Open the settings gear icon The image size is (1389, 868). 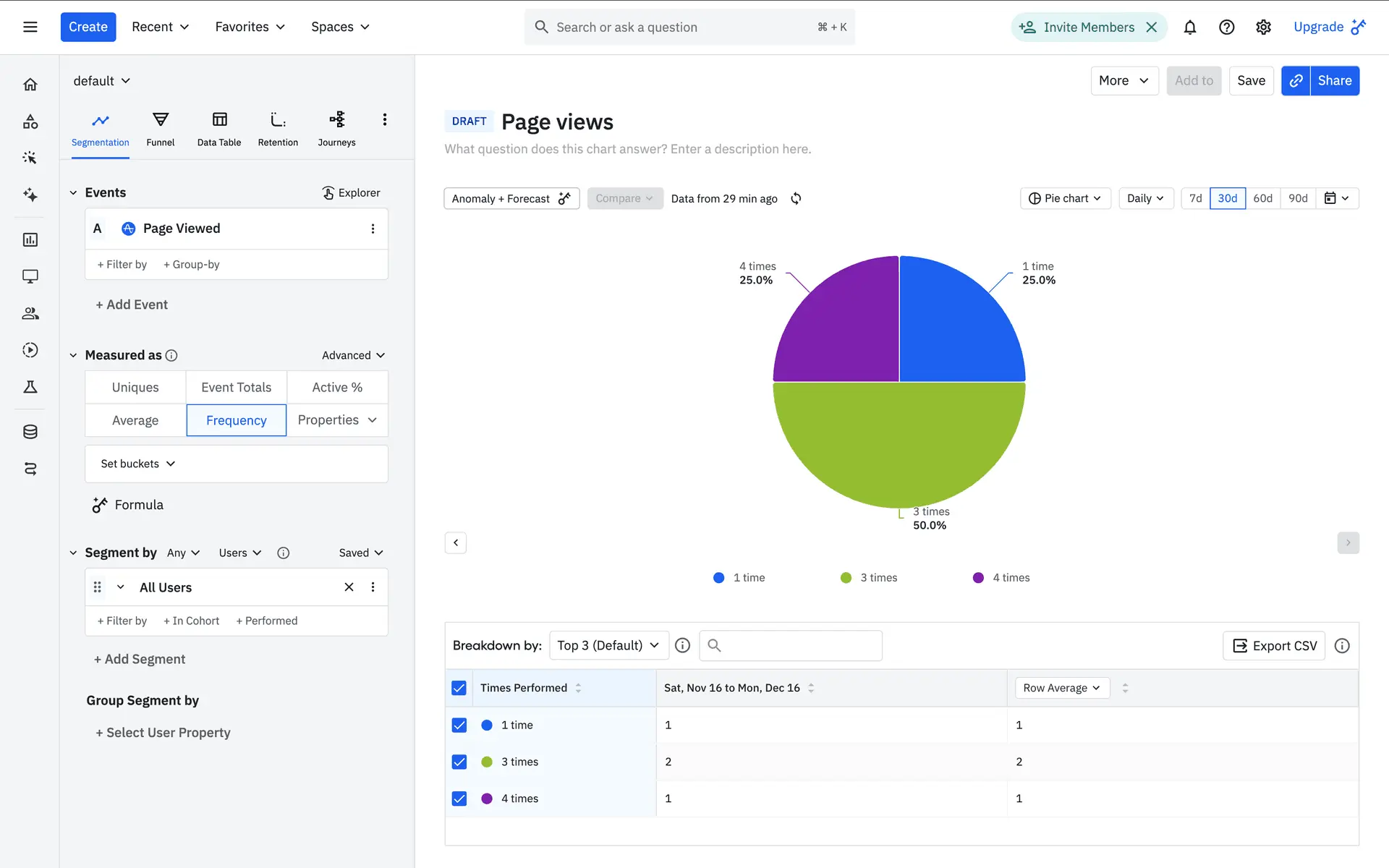(x=1263, y=27)
